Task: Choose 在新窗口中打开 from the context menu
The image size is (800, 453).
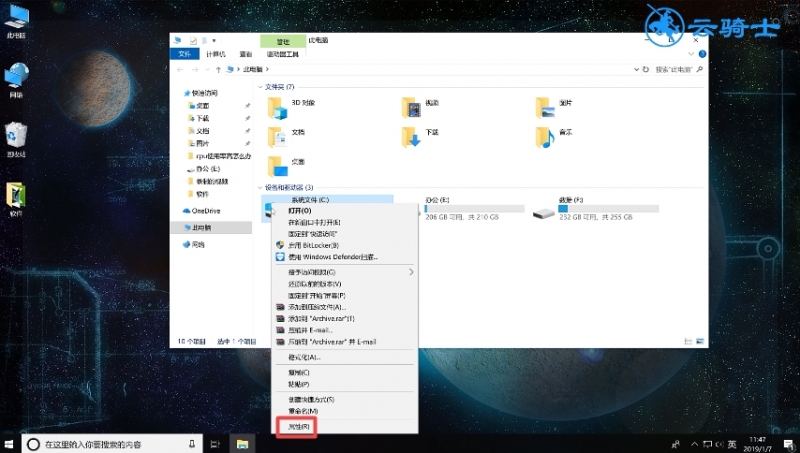Action: [345, 222]
